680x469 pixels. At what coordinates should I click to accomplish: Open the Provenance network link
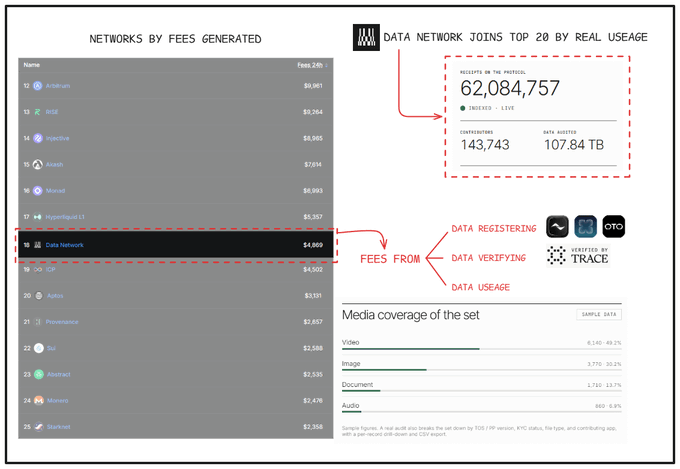tap(62, 322)
